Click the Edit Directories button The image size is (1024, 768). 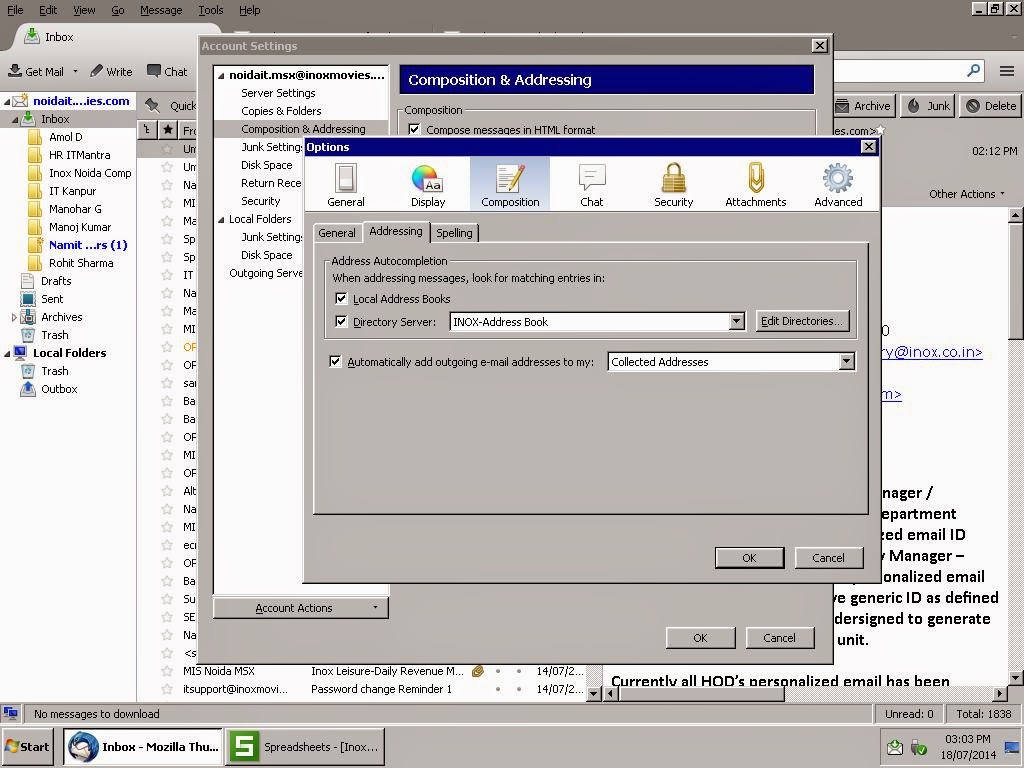(x=802, y=320)
